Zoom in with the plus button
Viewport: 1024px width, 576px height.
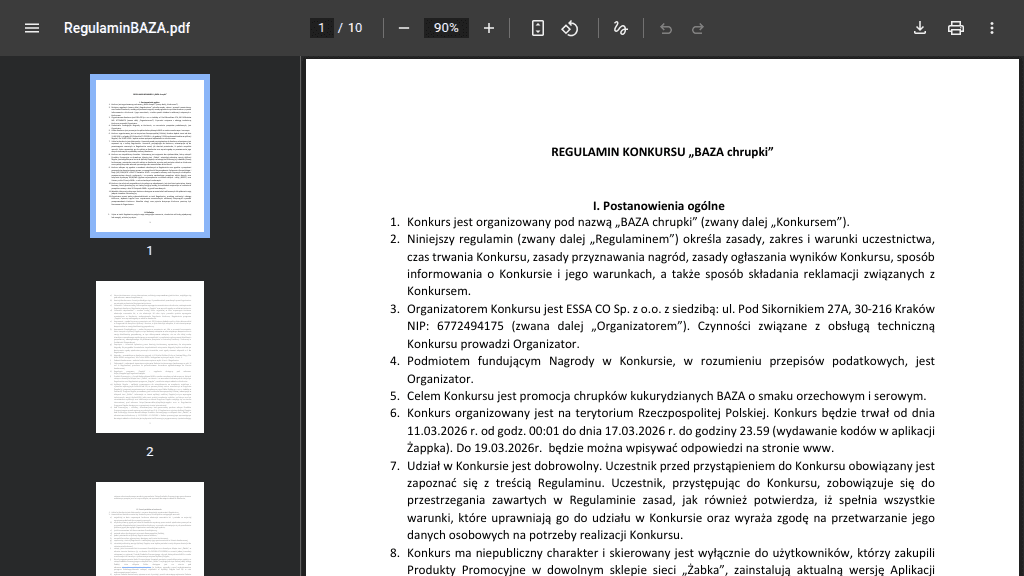click(488, 28)
